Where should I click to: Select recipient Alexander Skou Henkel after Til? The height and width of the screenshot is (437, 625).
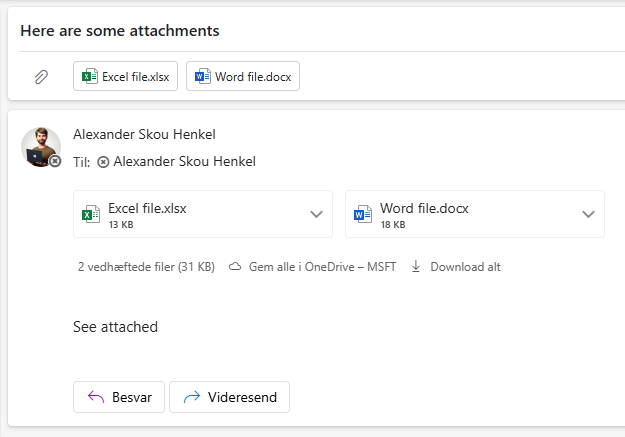[185, 161]
